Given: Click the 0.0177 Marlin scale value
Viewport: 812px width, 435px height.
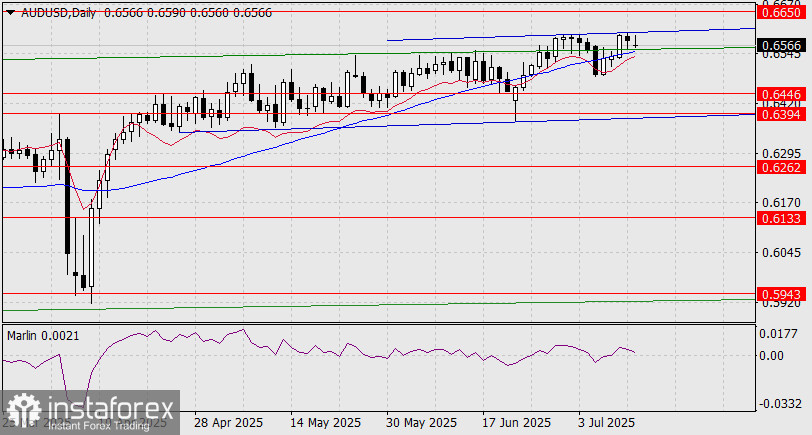Looking at the screenshot, I should (778, 334).
